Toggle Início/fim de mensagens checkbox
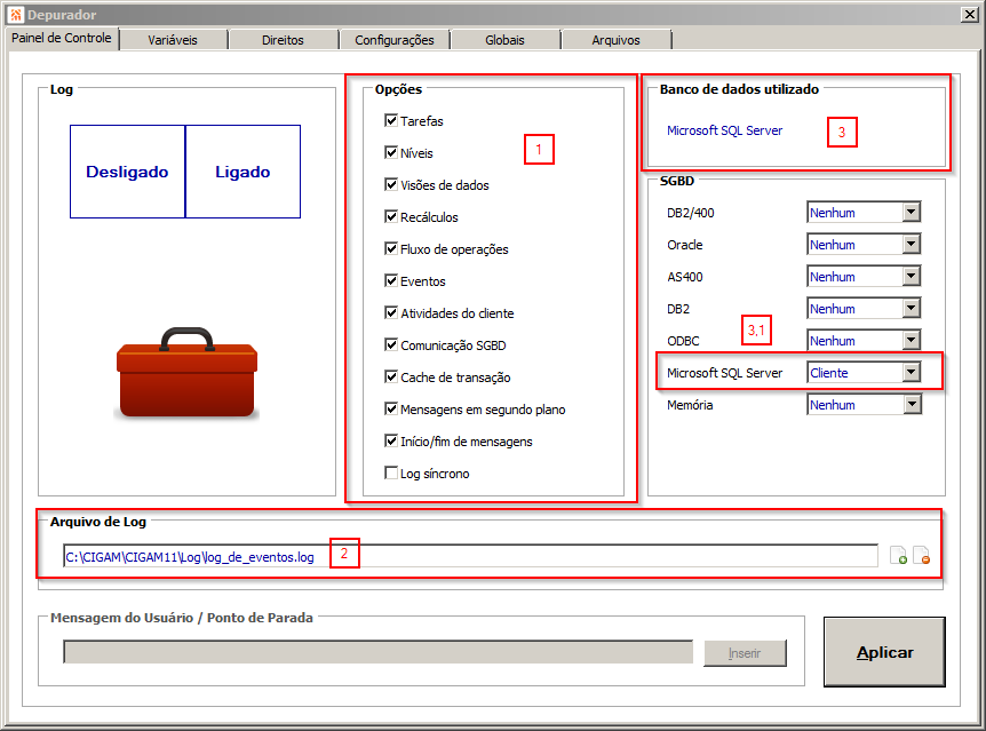 (391, 441)
